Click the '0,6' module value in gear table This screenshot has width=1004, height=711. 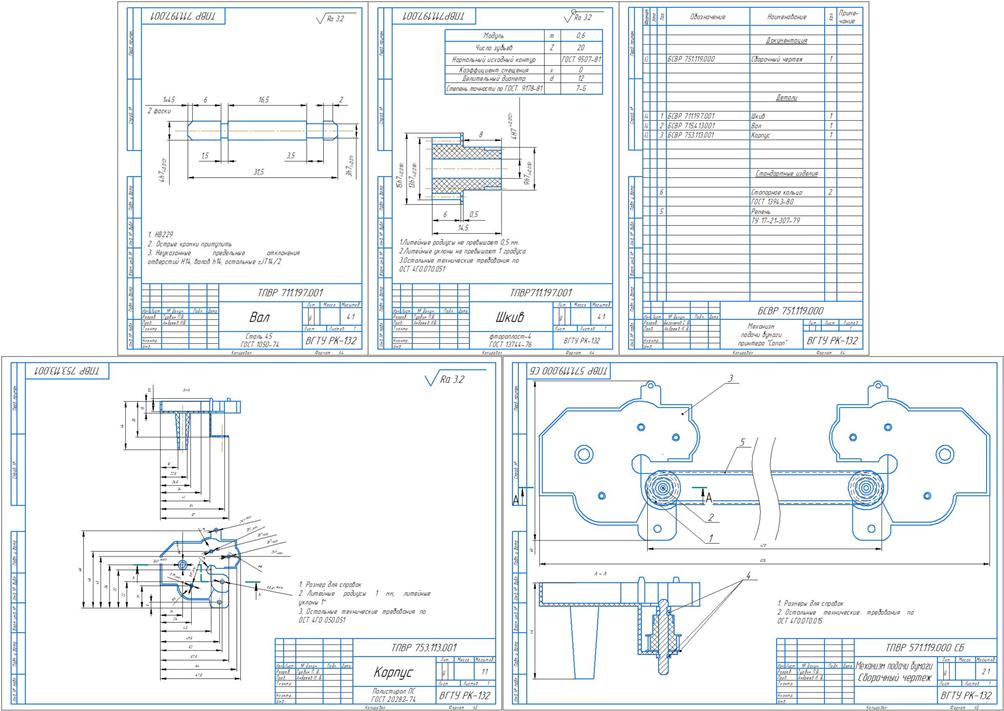pyautogui.click(x=581, y=36)
